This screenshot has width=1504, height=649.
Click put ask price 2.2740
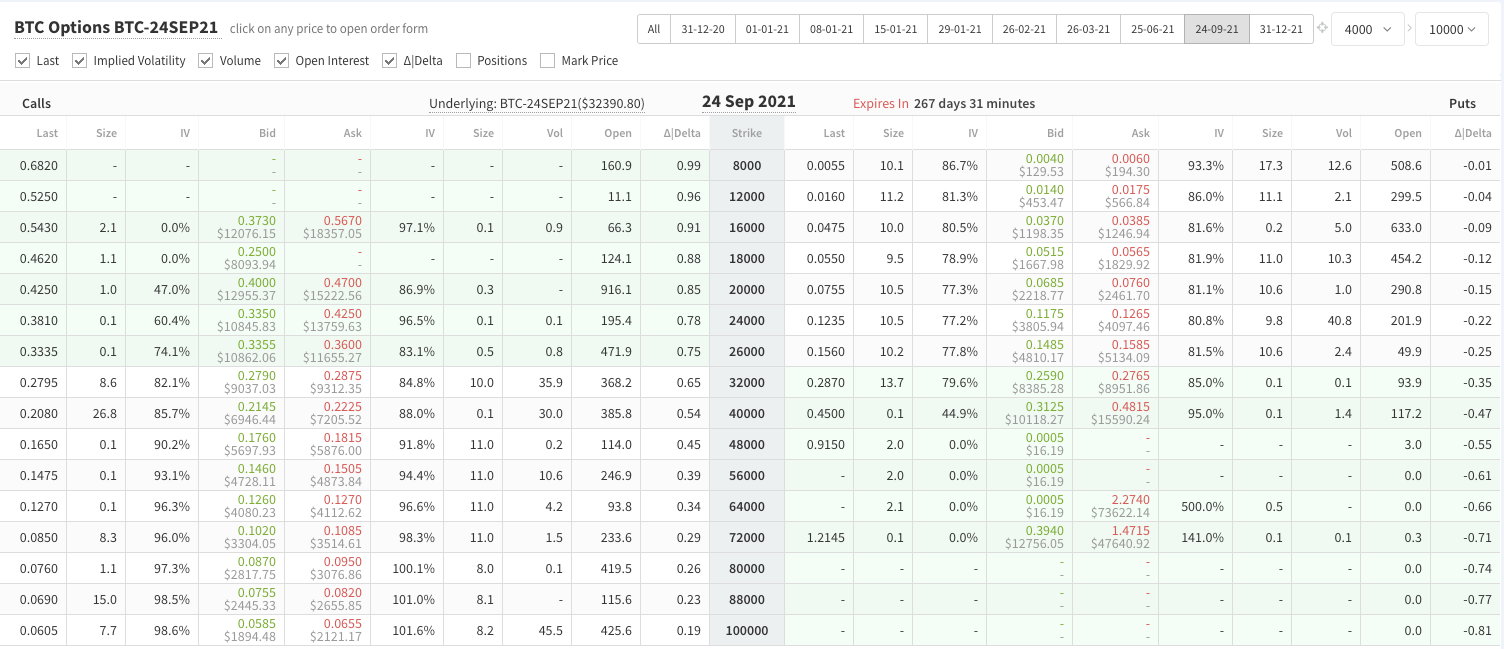[1131, 500]
